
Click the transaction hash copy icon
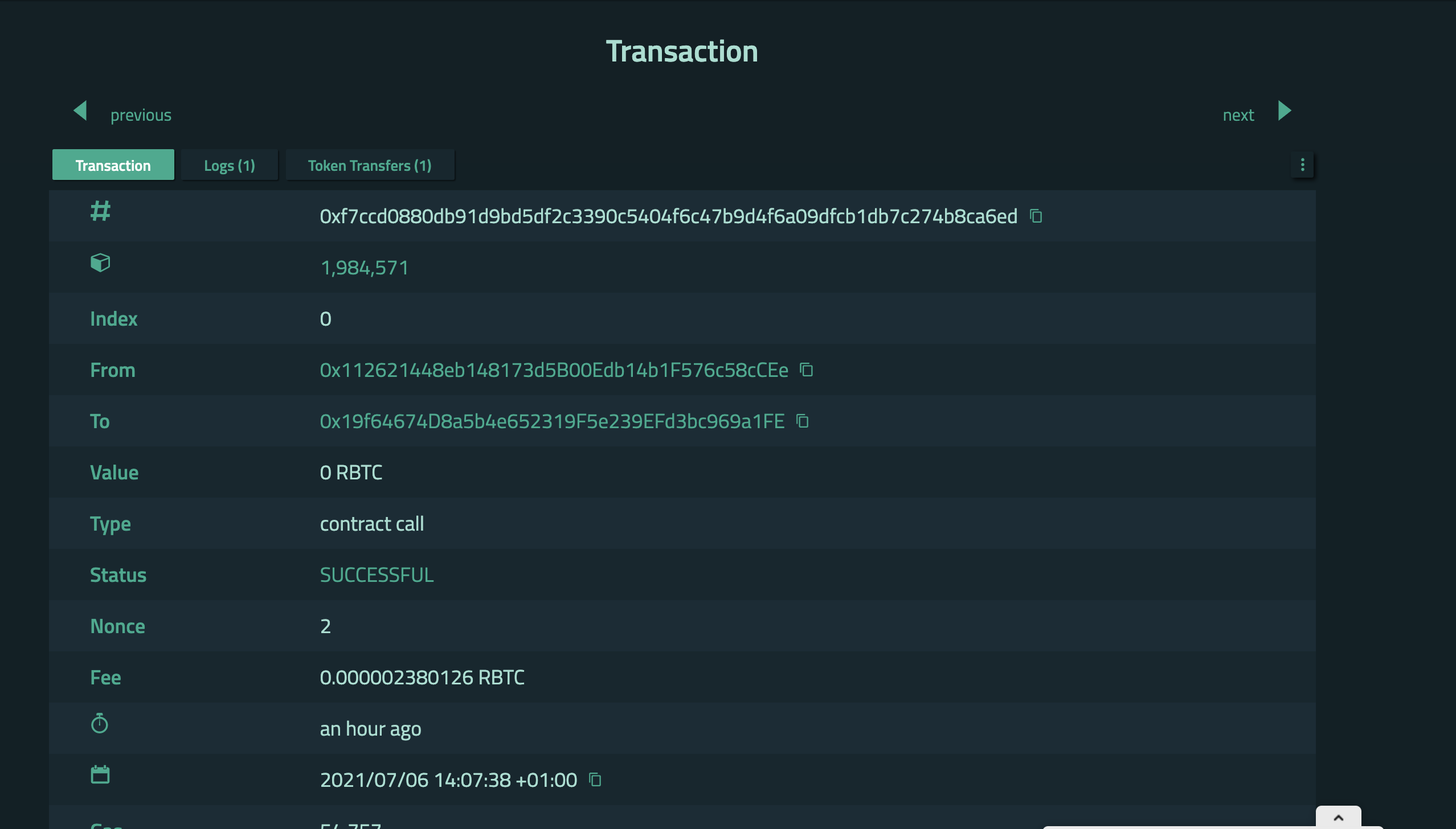tap(1036, 216)
